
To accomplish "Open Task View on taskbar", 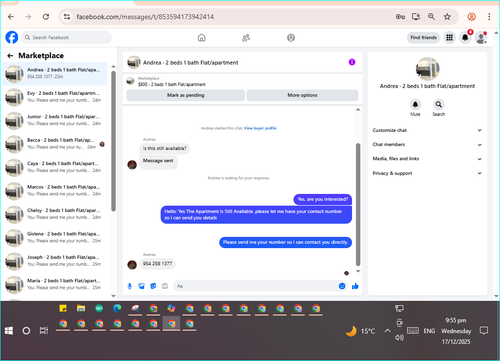I will tap(44, 331).
